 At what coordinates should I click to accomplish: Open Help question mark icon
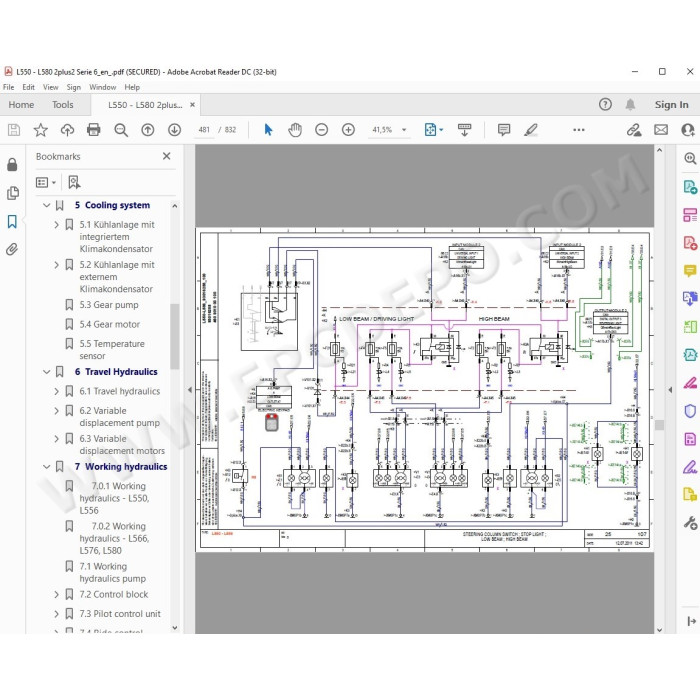tap(605, 104)
